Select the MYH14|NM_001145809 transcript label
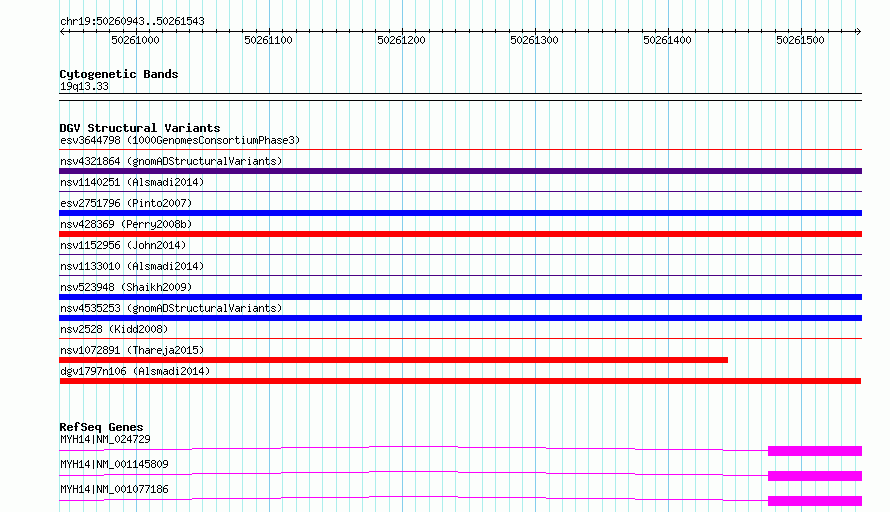 114,464
